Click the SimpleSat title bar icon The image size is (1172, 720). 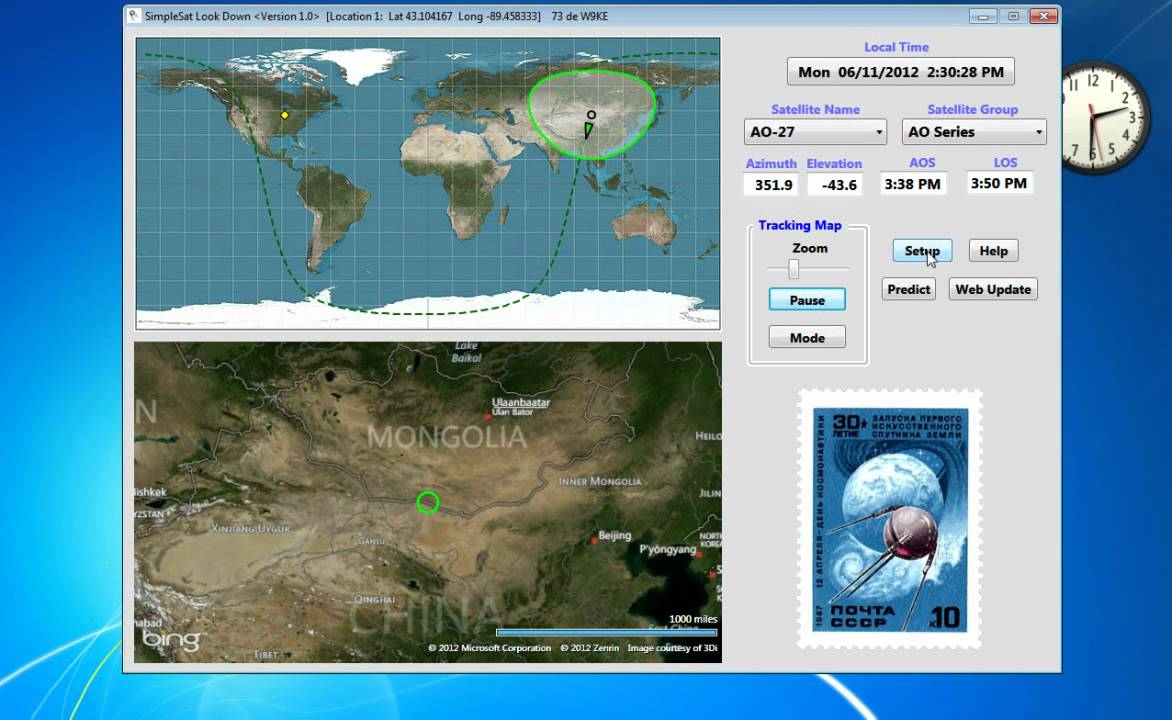click(134, 16)
